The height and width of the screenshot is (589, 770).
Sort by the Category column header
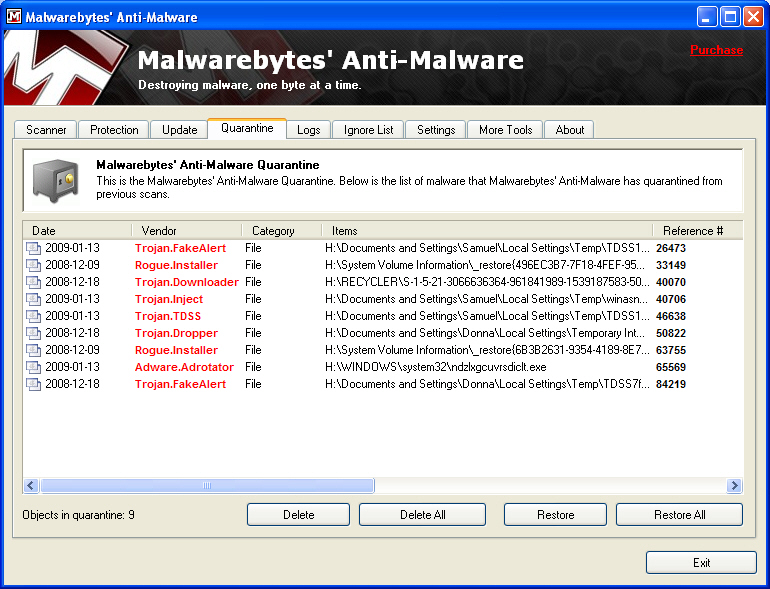click(282, 230)
